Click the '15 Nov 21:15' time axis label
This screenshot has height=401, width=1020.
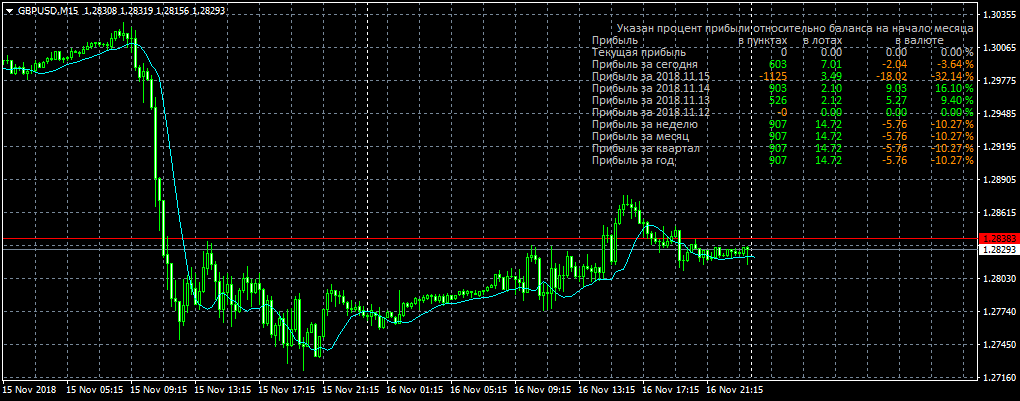point(350,390)
